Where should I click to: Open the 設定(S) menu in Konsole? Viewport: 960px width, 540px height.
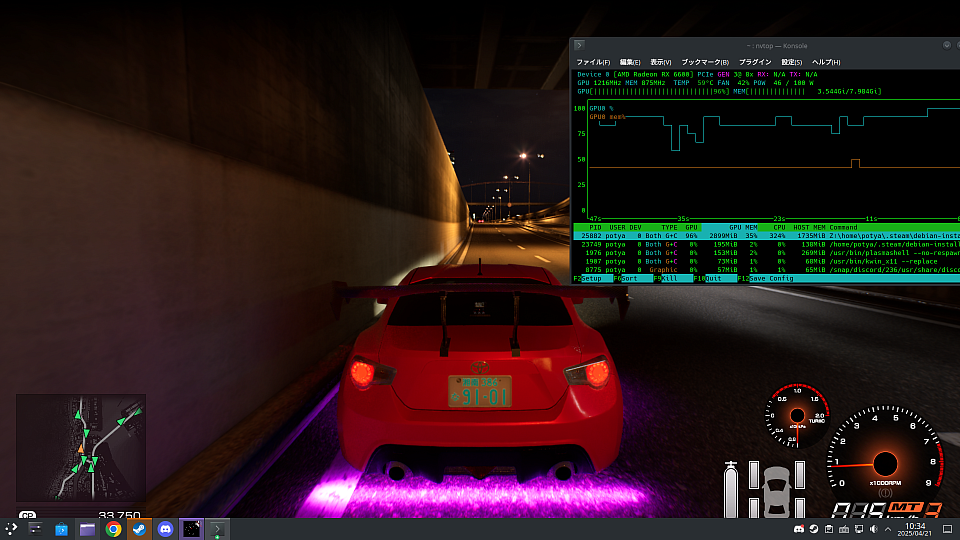tap(792, 62)
